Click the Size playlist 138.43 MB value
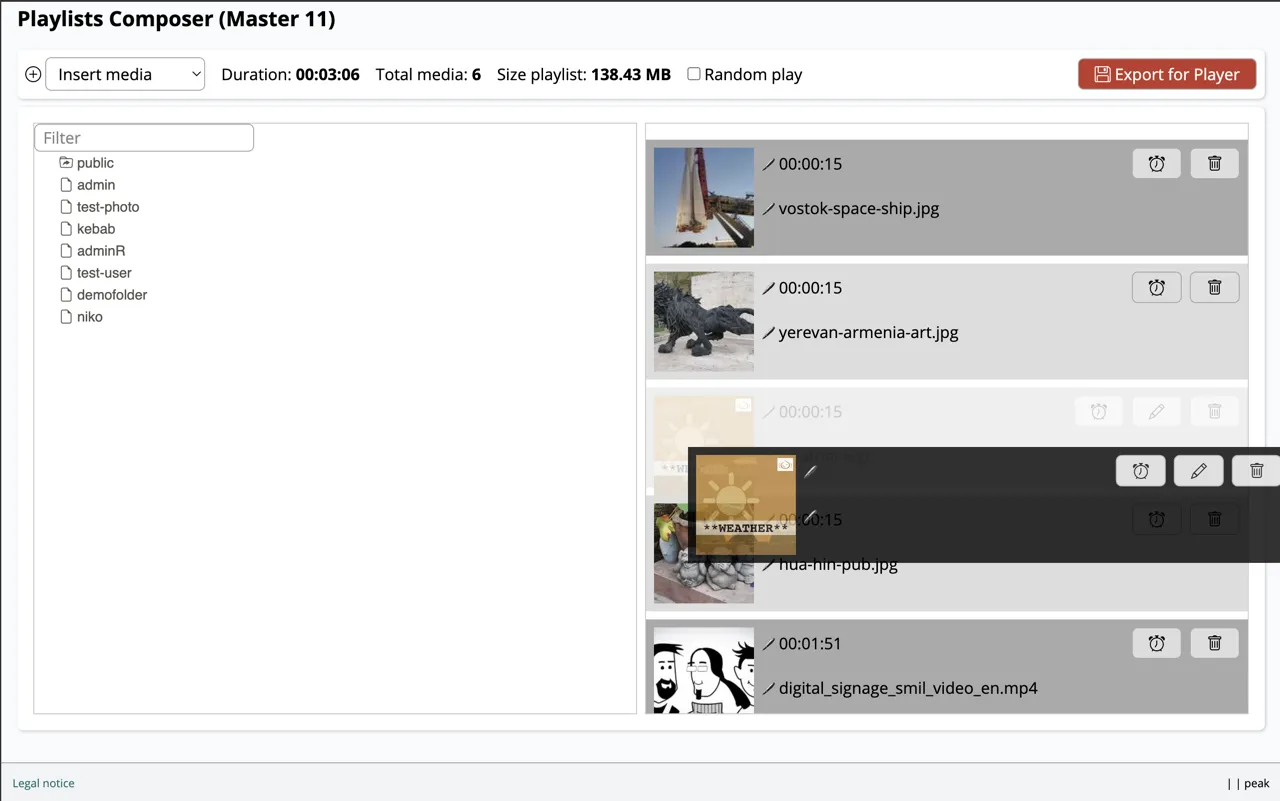This screenshot has height=801, width=1280. click(x=631, y=74)
